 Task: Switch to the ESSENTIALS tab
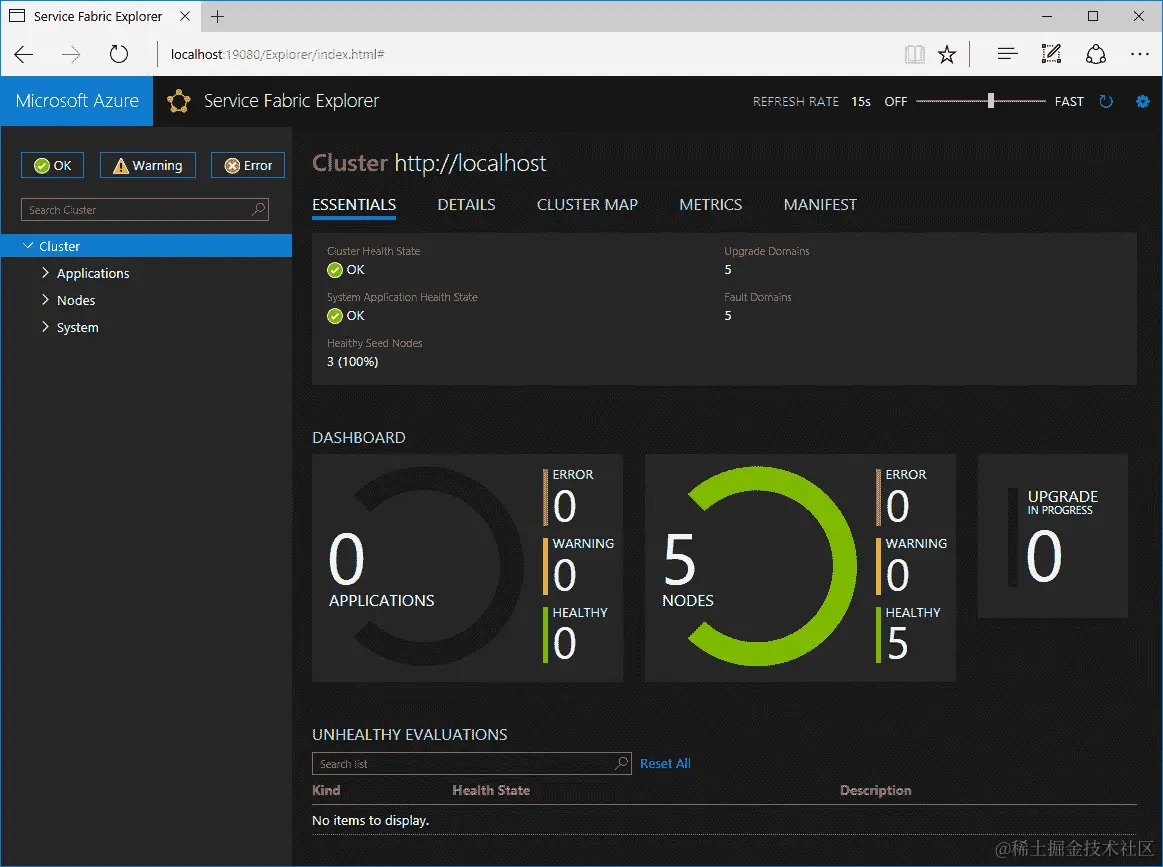coord(354,205)
